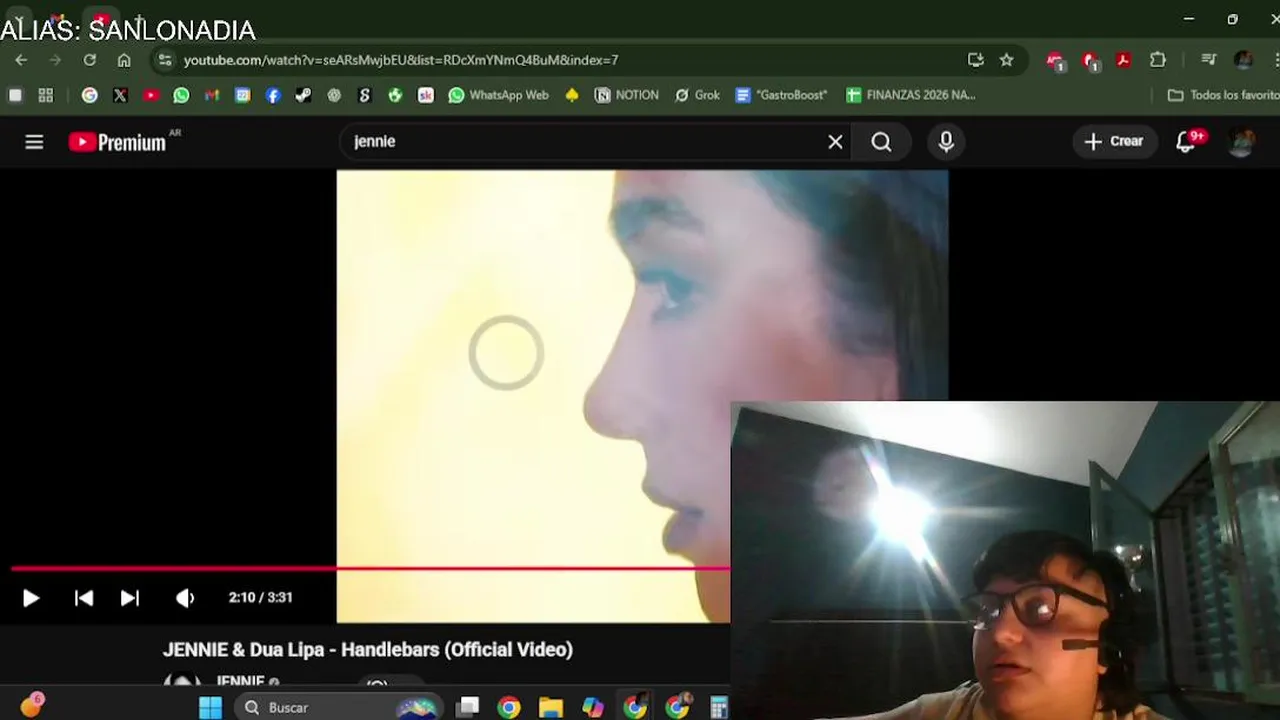Viewport: 1280px width, 720px height.
Task: Go back in Chrome history
Action: point(21,60)
